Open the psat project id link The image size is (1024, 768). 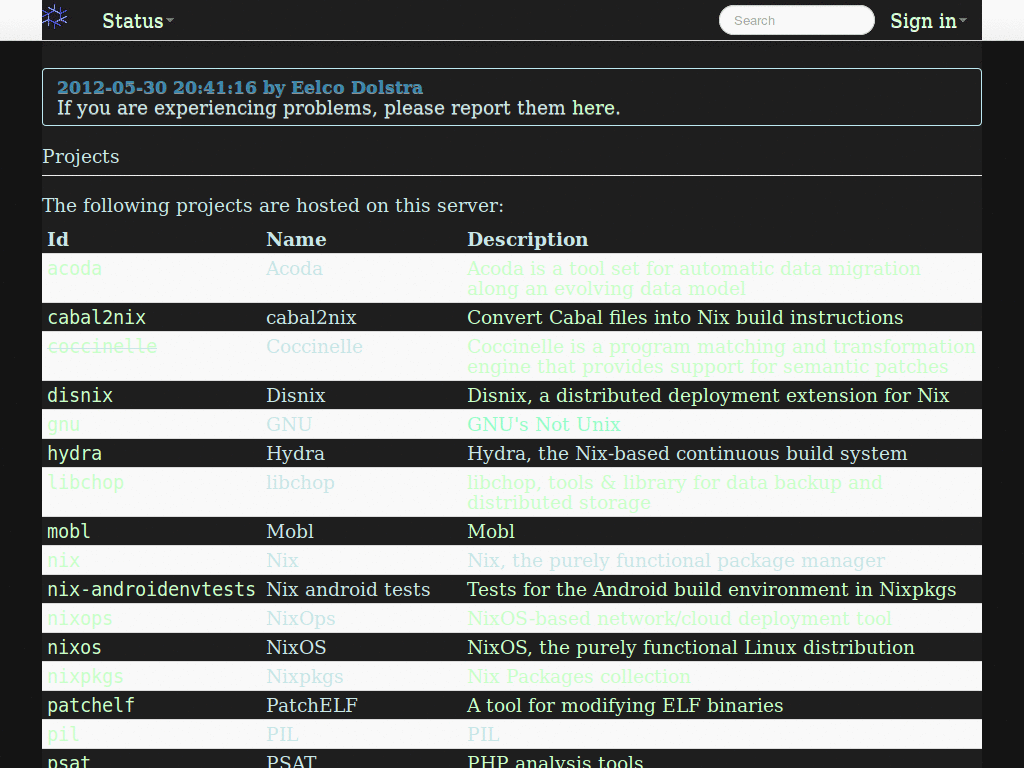(69, 761)
